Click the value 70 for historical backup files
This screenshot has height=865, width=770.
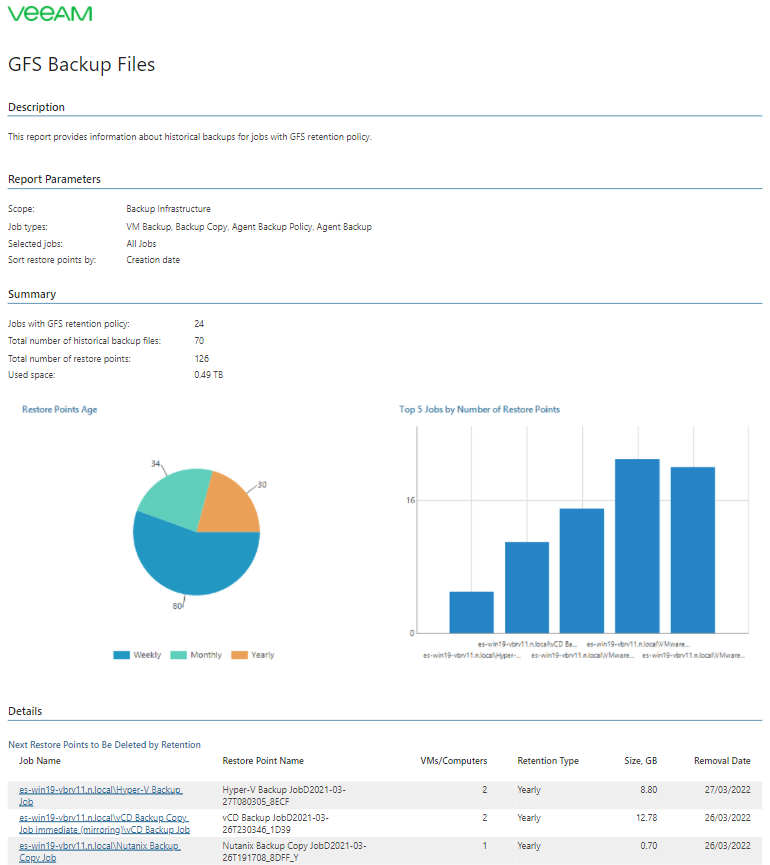[199, 341]
